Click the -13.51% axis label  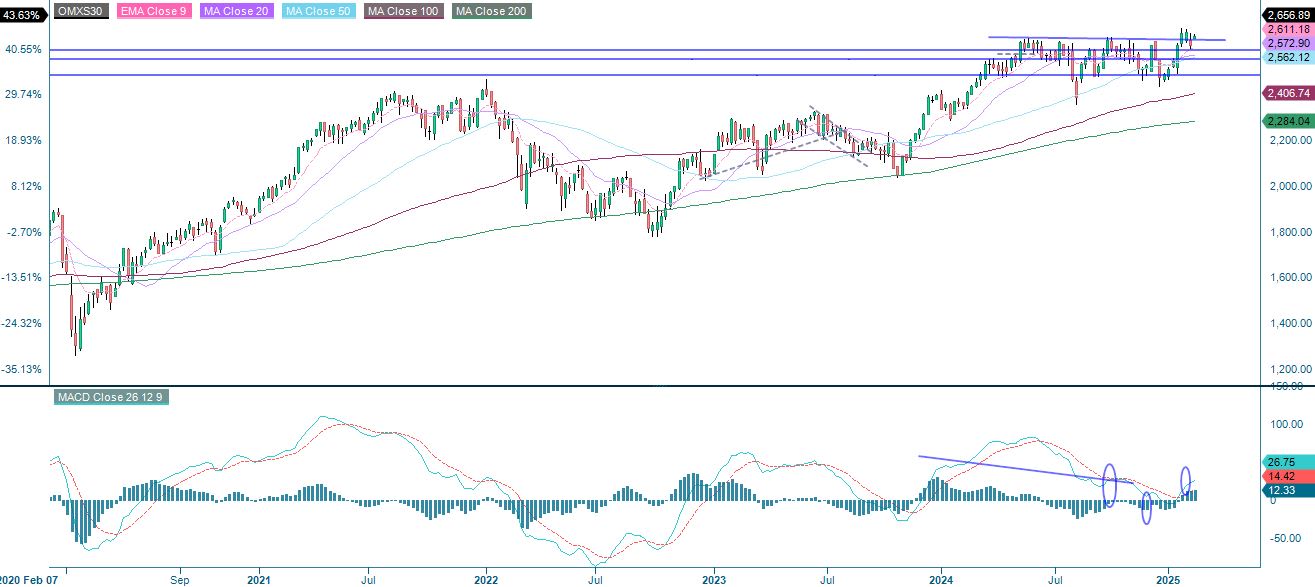22,277
